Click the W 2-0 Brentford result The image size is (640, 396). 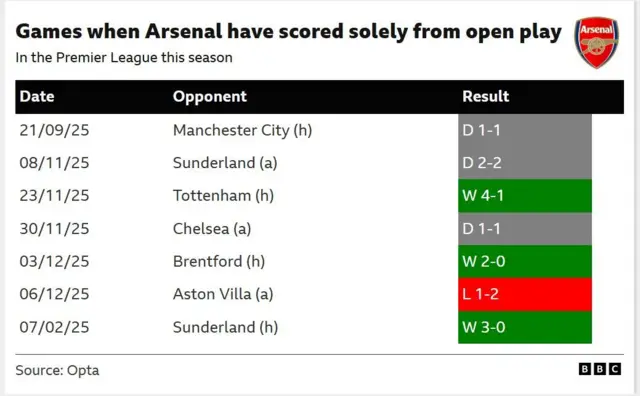click(525, 261)
